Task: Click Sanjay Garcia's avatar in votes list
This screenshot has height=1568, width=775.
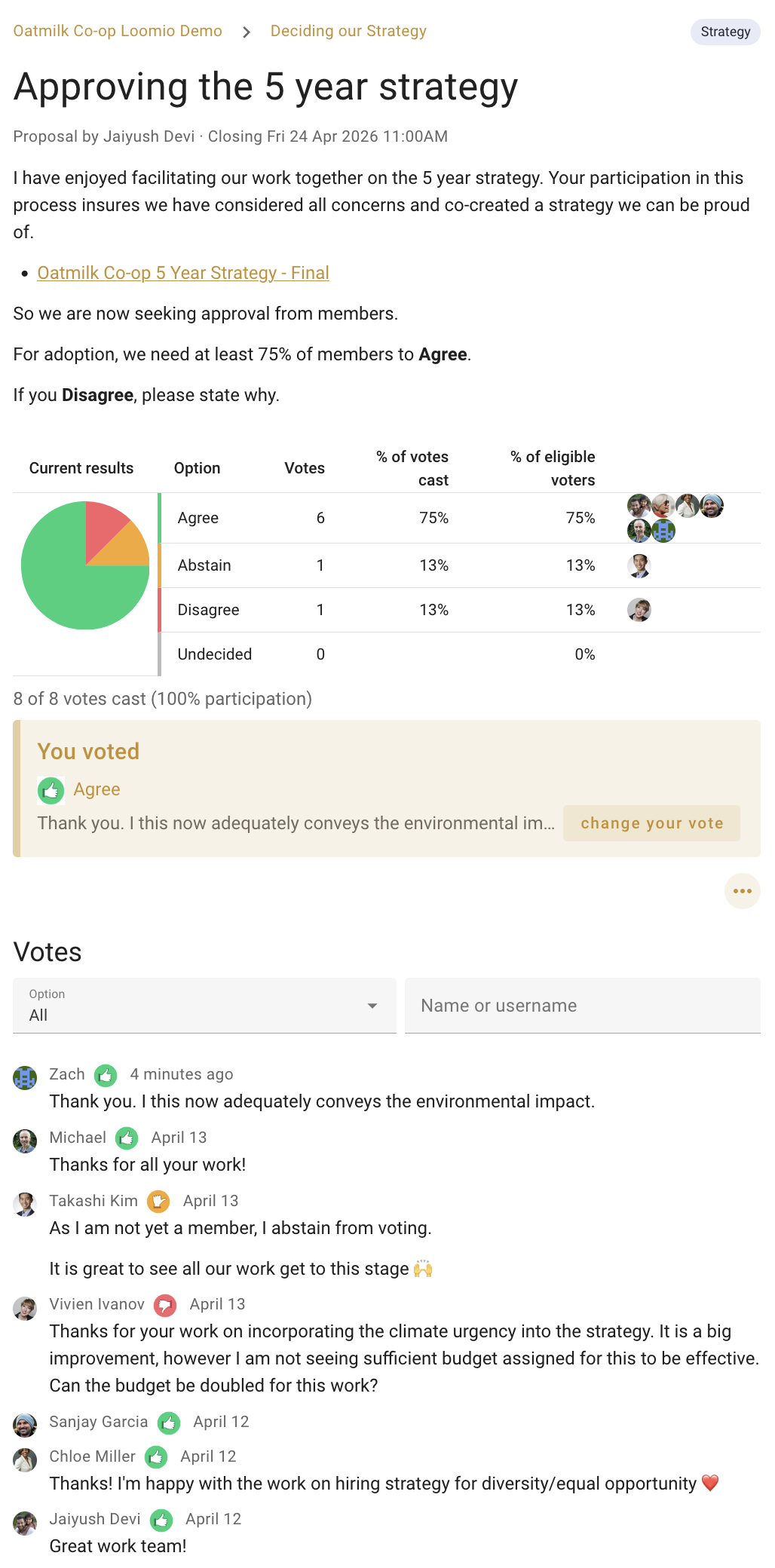Action: (25, 1425)
